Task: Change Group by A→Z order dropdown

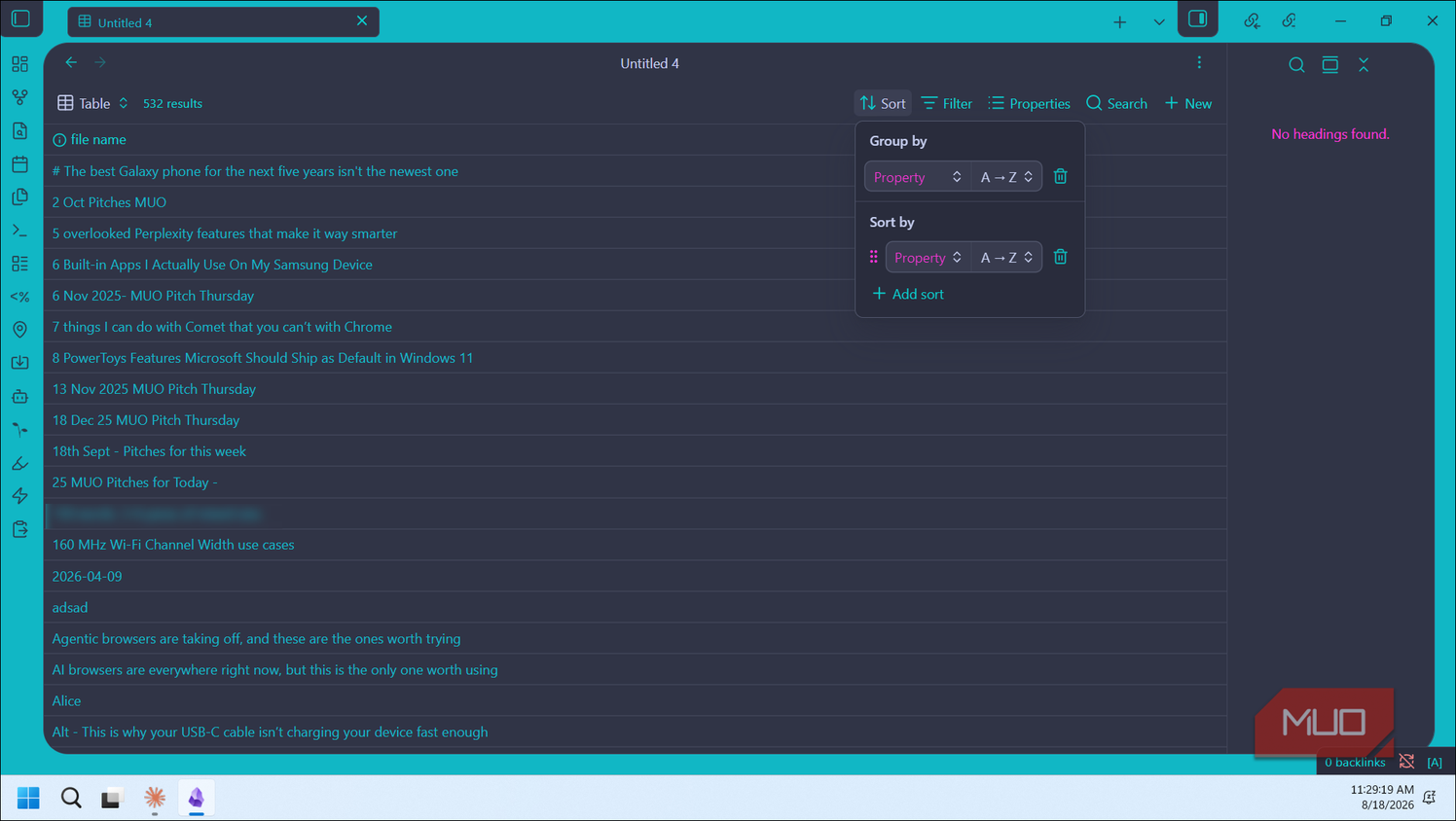Action: [1006, 177]
